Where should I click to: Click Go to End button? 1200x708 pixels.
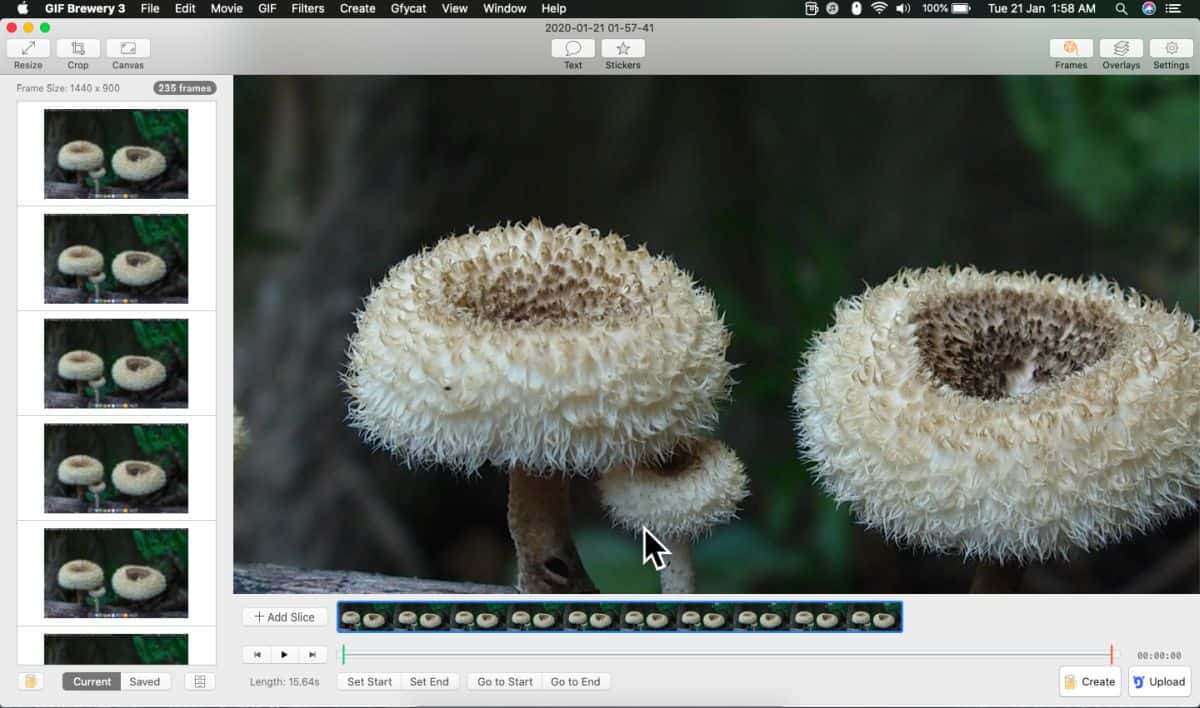point(576,682)
